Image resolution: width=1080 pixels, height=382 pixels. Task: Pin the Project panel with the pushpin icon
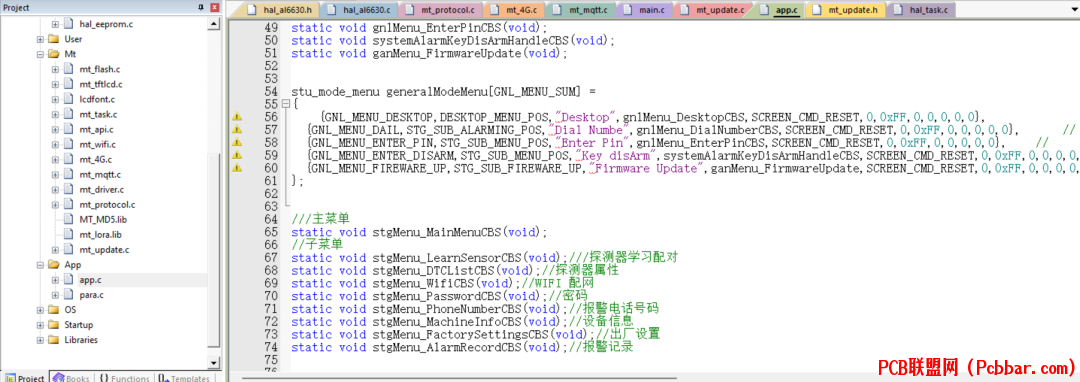pyautogui.click(x=201, y=7)
